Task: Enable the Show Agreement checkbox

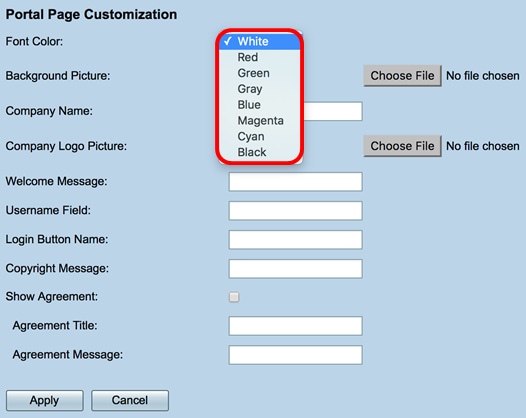Action: coord(234,297)
